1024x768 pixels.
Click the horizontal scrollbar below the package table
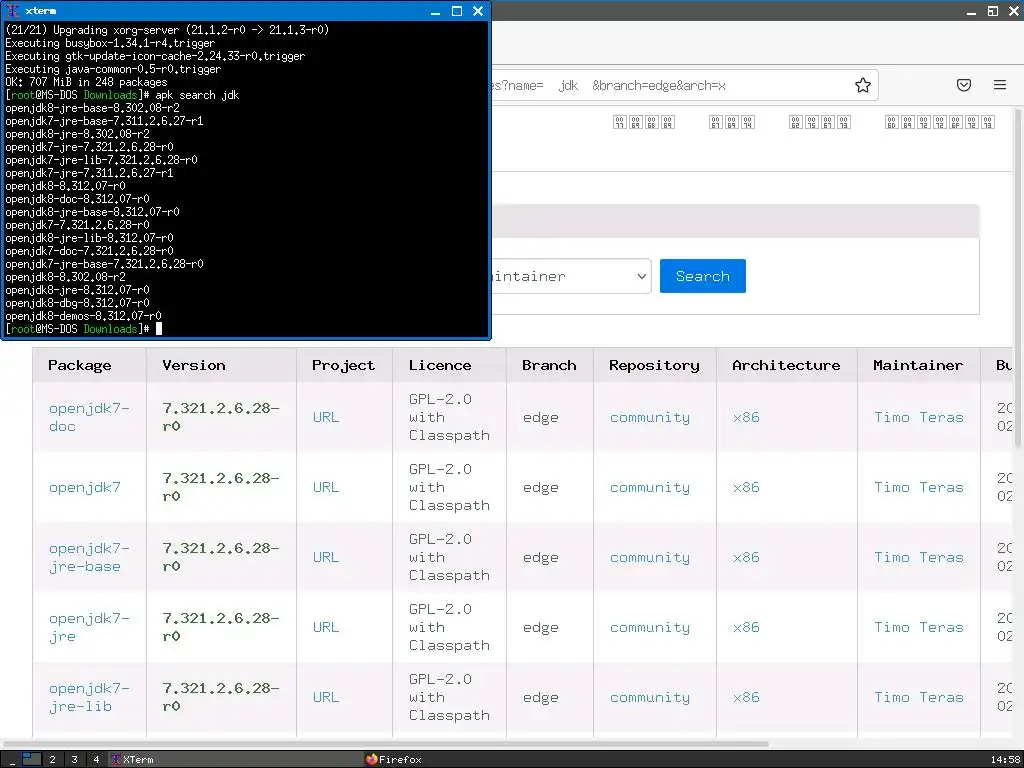(385, 744)
